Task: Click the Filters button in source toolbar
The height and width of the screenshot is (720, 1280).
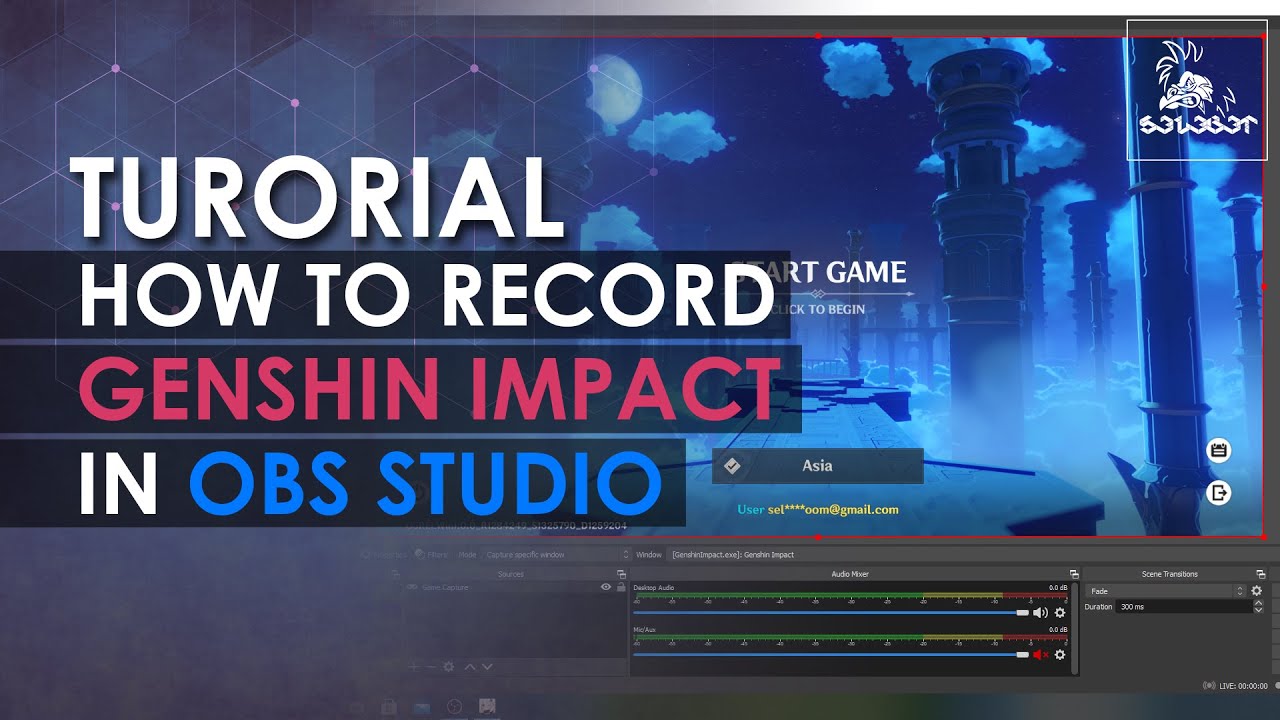Action: [432, 554]
